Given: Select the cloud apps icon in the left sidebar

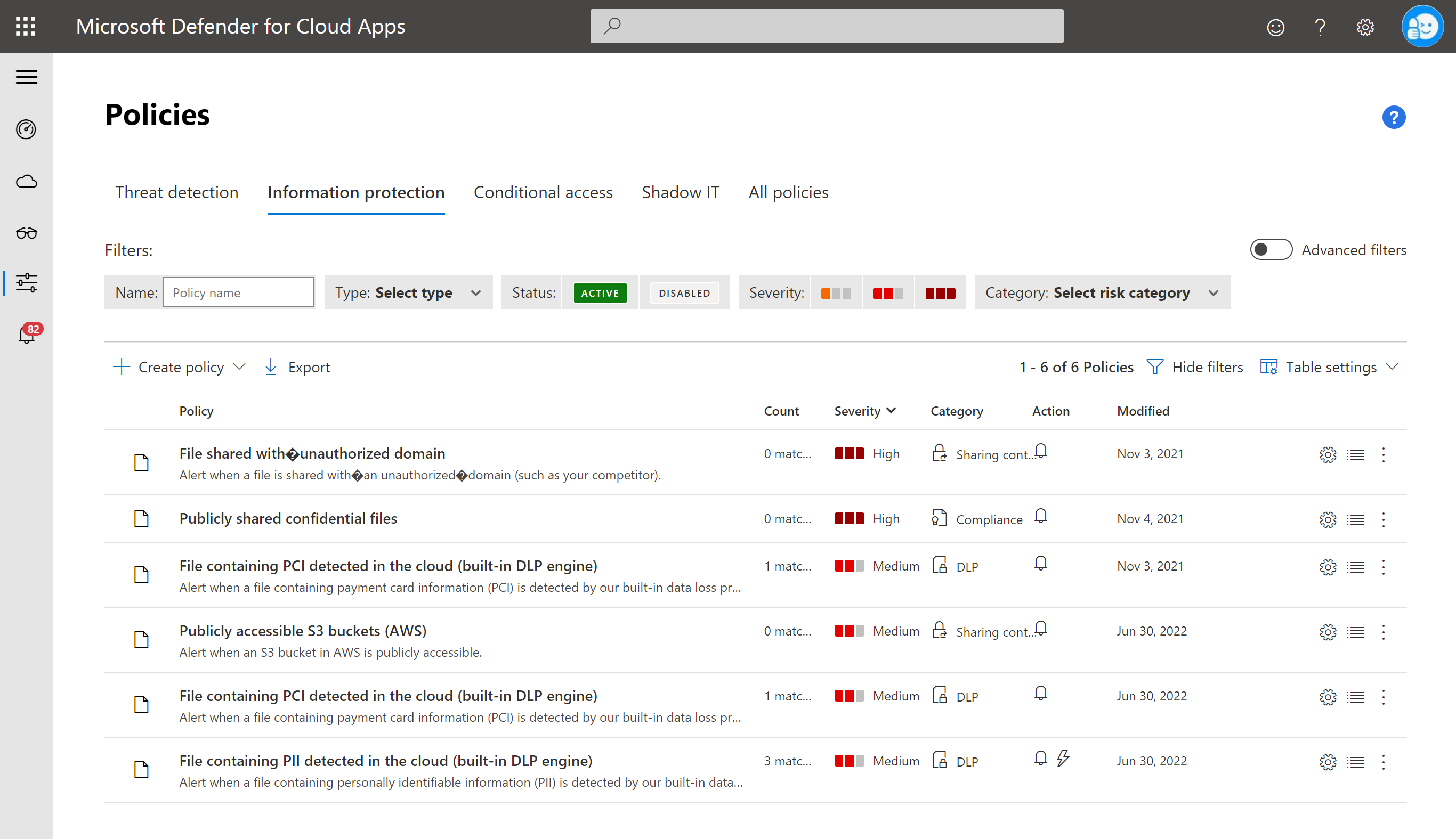Looking at the screenshot, I should click(27, 182).
